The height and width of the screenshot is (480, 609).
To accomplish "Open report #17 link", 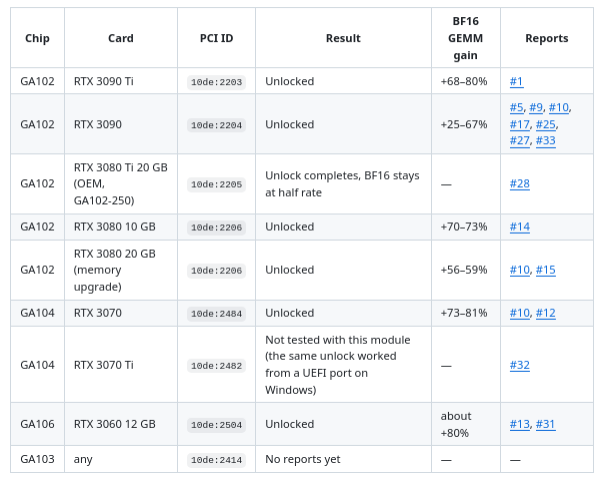I will coord(519,124).
